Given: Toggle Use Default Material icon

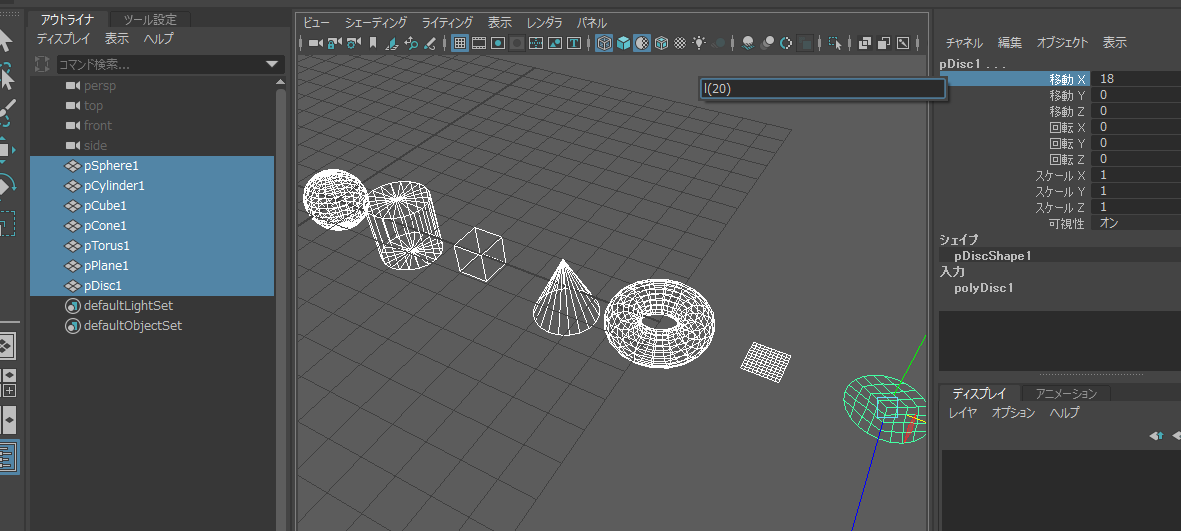Looking at the screenshot, I should [x=642, y=43].
